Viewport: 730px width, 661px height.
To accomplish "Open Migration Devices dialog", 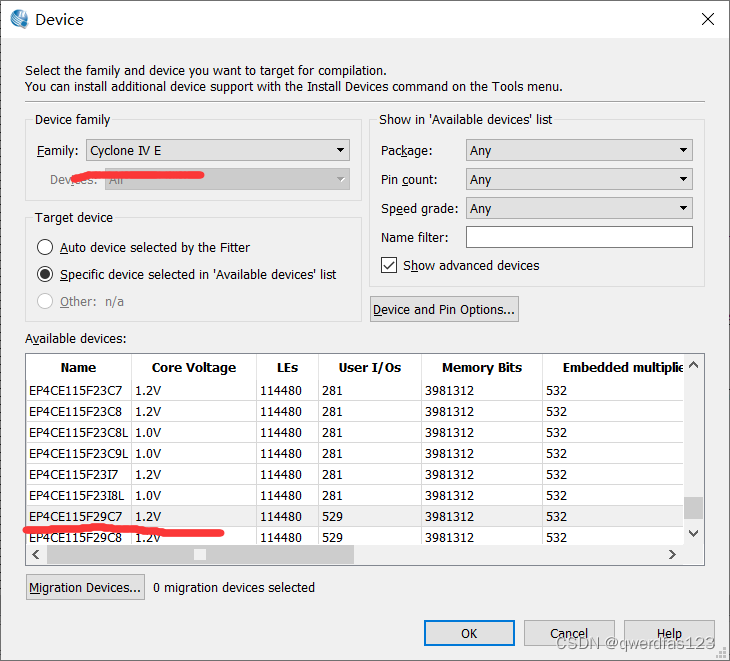I will (x=85, y=587).
